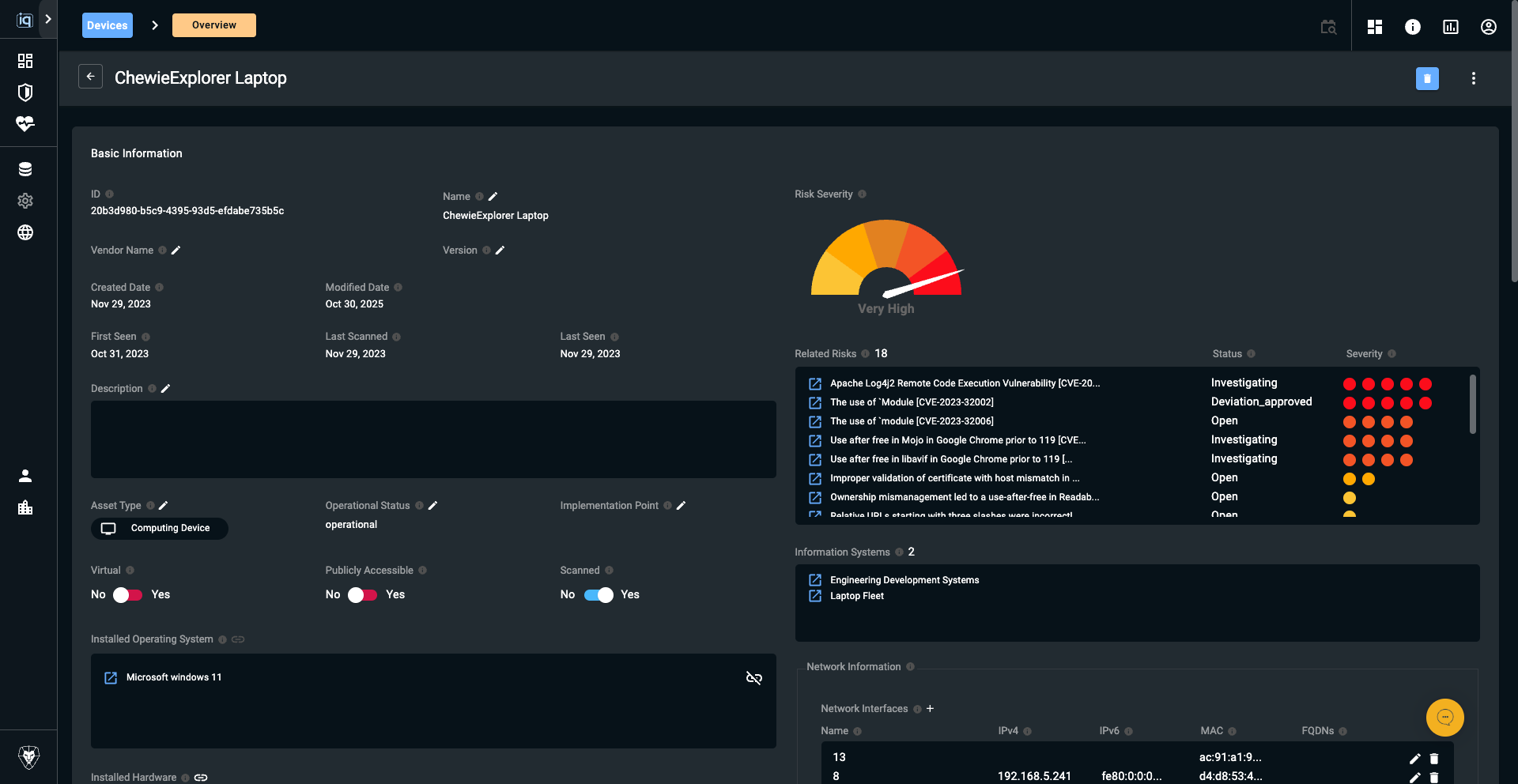Open the user person icon in sidebar
1518x784 pixels.
click(25, 476)
